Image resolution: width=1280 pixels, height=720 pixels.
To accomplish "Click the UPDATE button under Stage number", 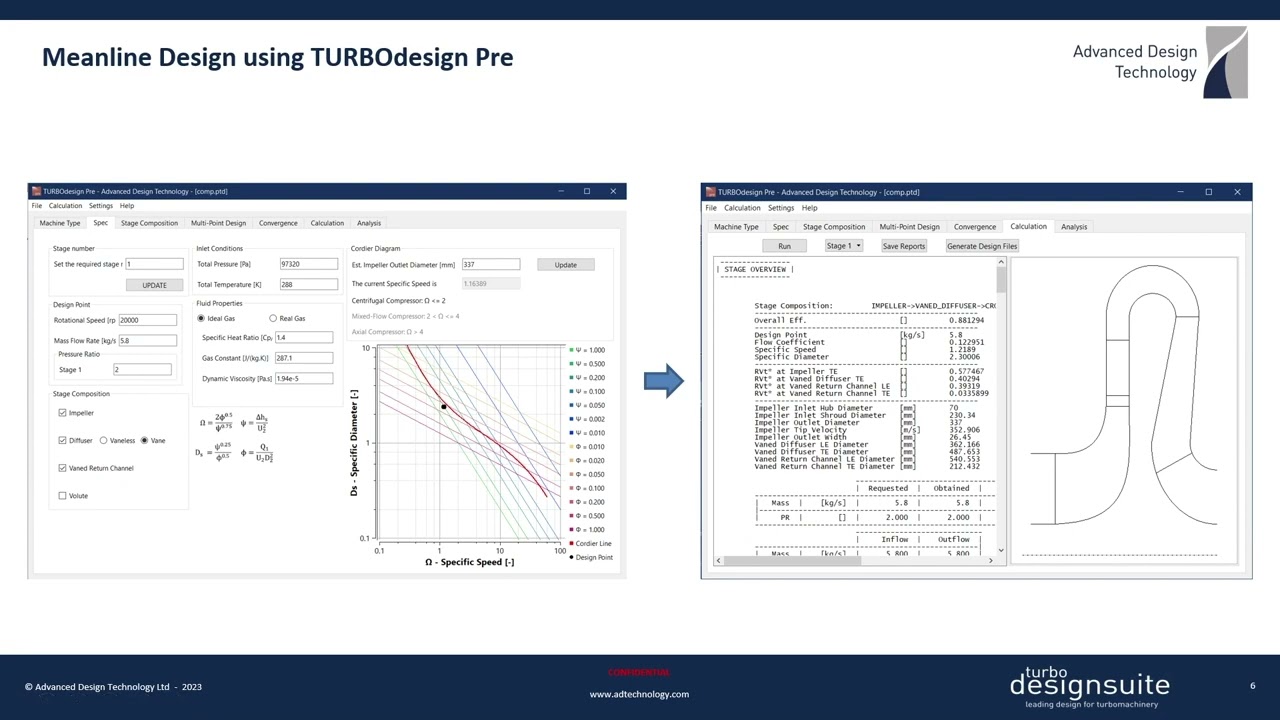I will pos(154,285).
